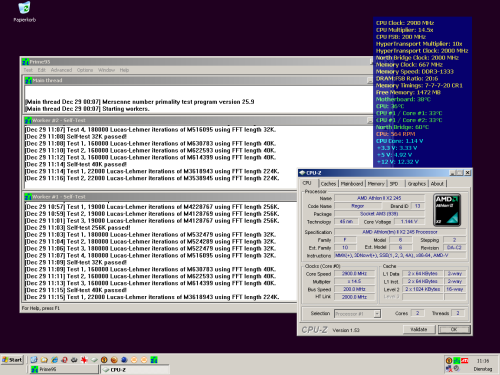Launch Prime95 from quick launch bar

[x=154, y=360]
